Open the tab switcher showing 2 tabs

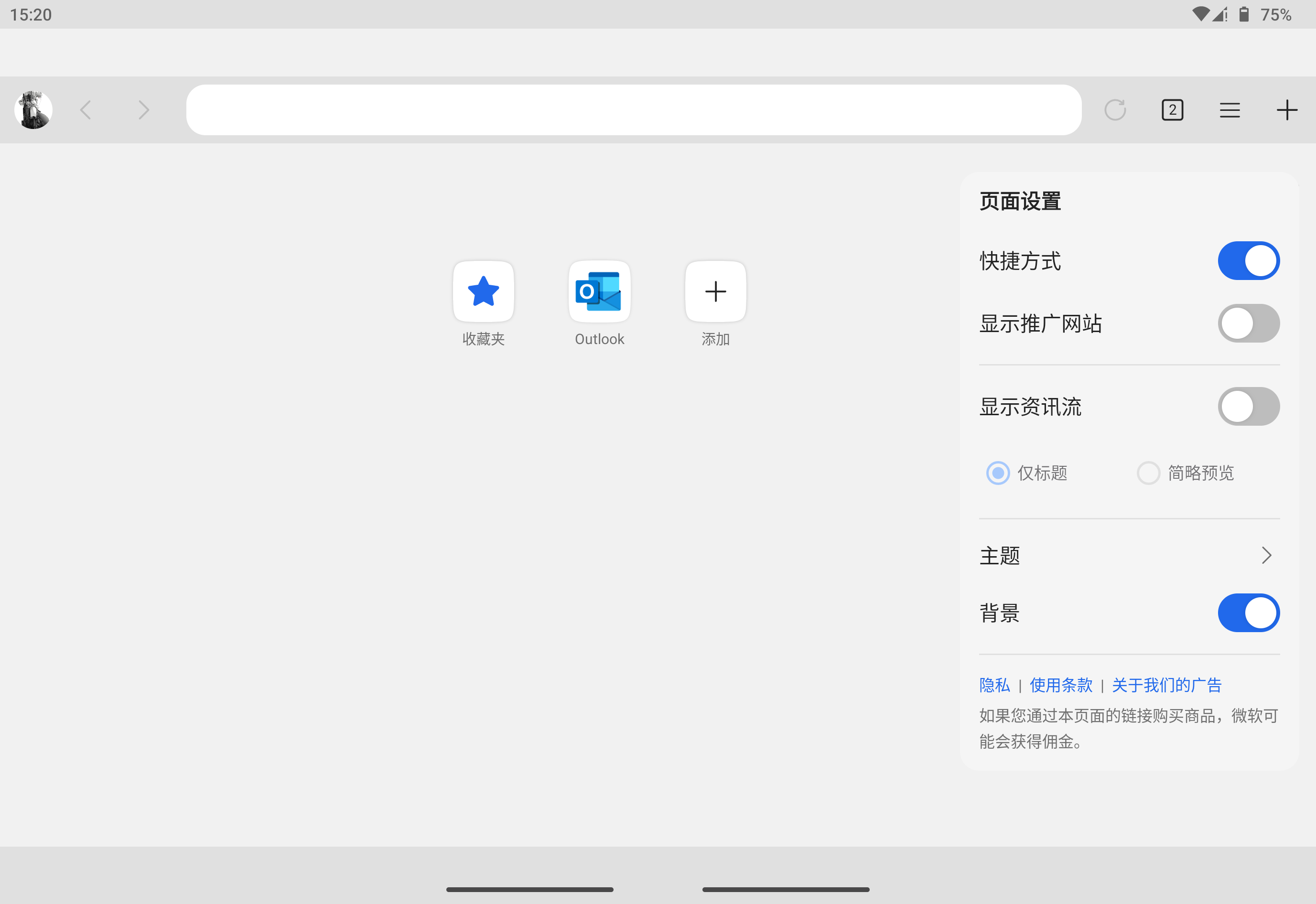[1172, 110]
